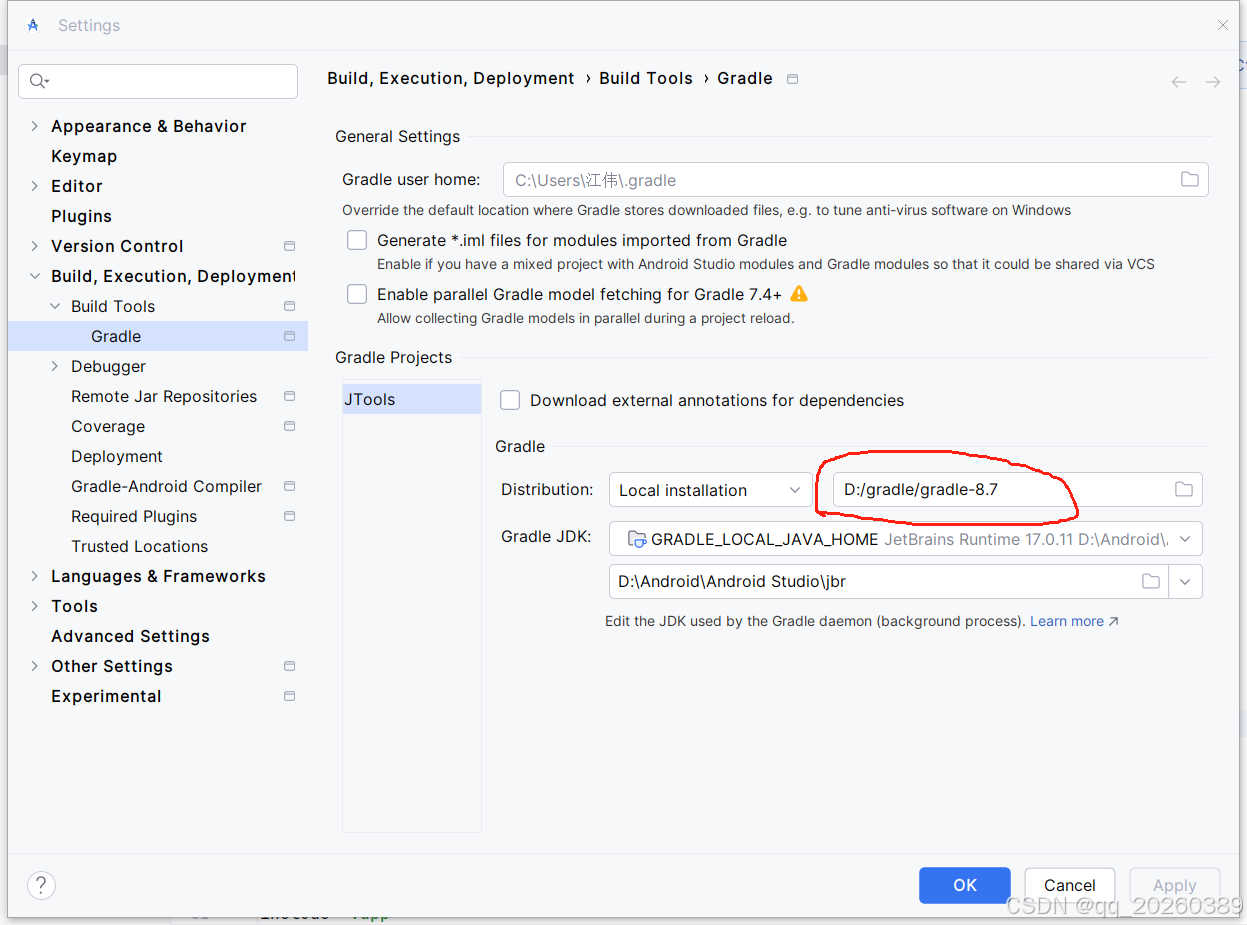Click project icon next to Build Tools
Image resolution: width=1247 pixels, height=925 pixels.
pos(289,306)
